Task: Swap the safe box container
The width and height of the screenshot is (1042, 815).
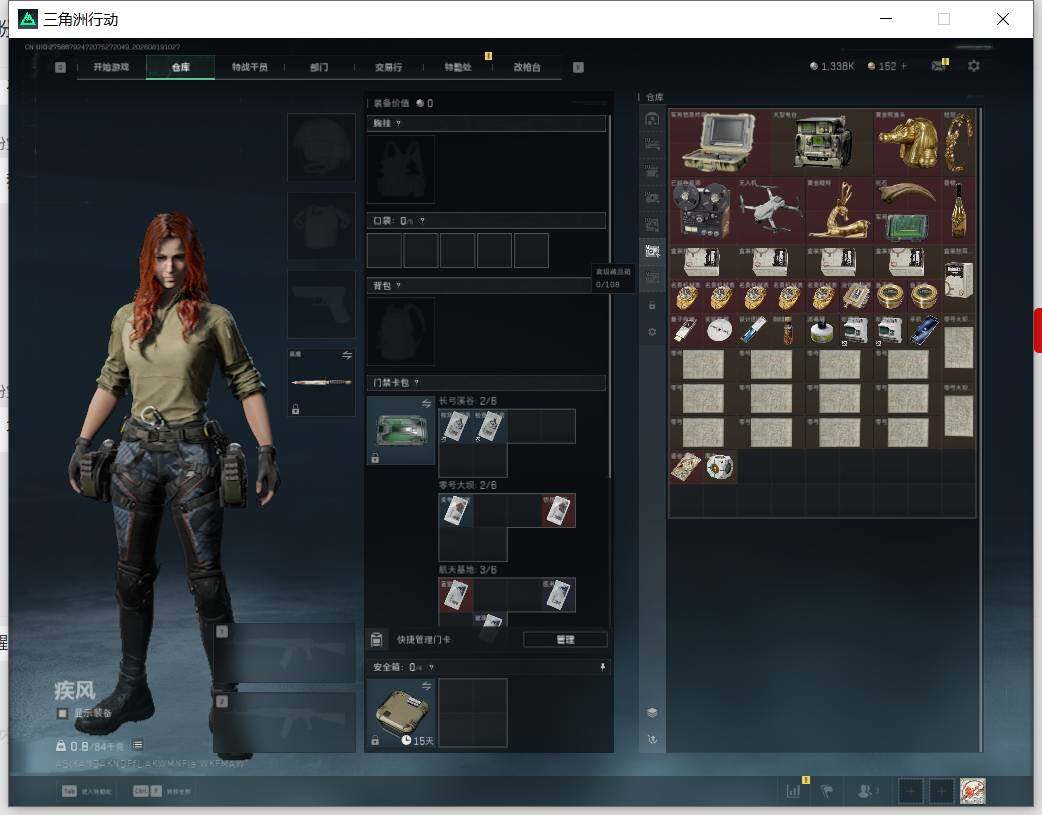Action: tap(426, 686)
